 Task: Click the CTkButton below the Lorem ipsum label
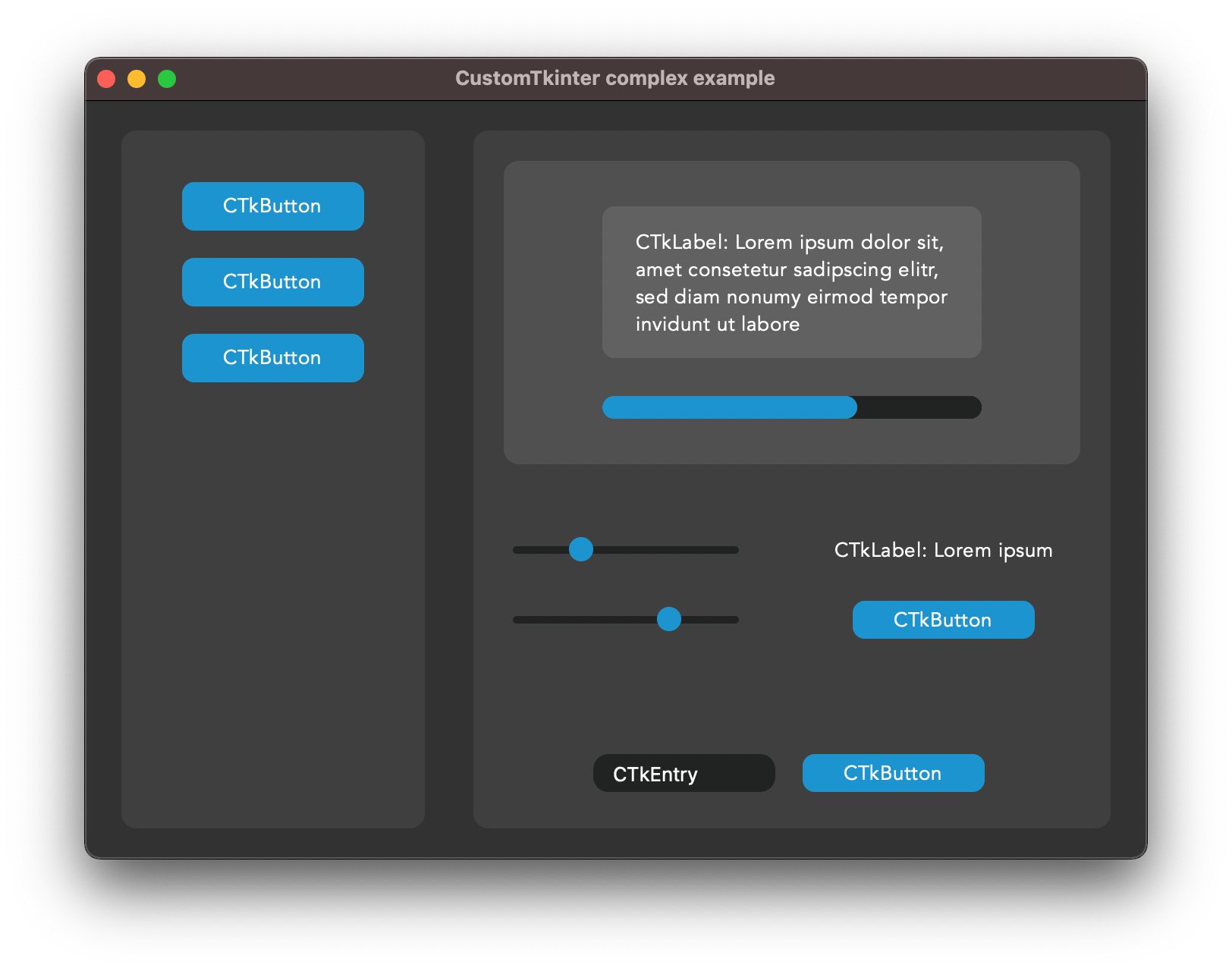click(944, 620)
